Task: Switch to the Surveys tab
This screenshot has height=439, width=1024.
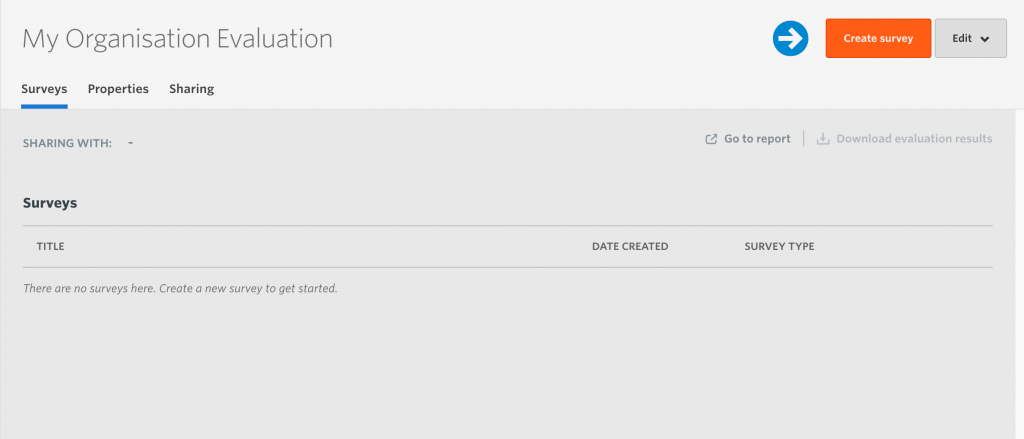Action: pos(44,89)
